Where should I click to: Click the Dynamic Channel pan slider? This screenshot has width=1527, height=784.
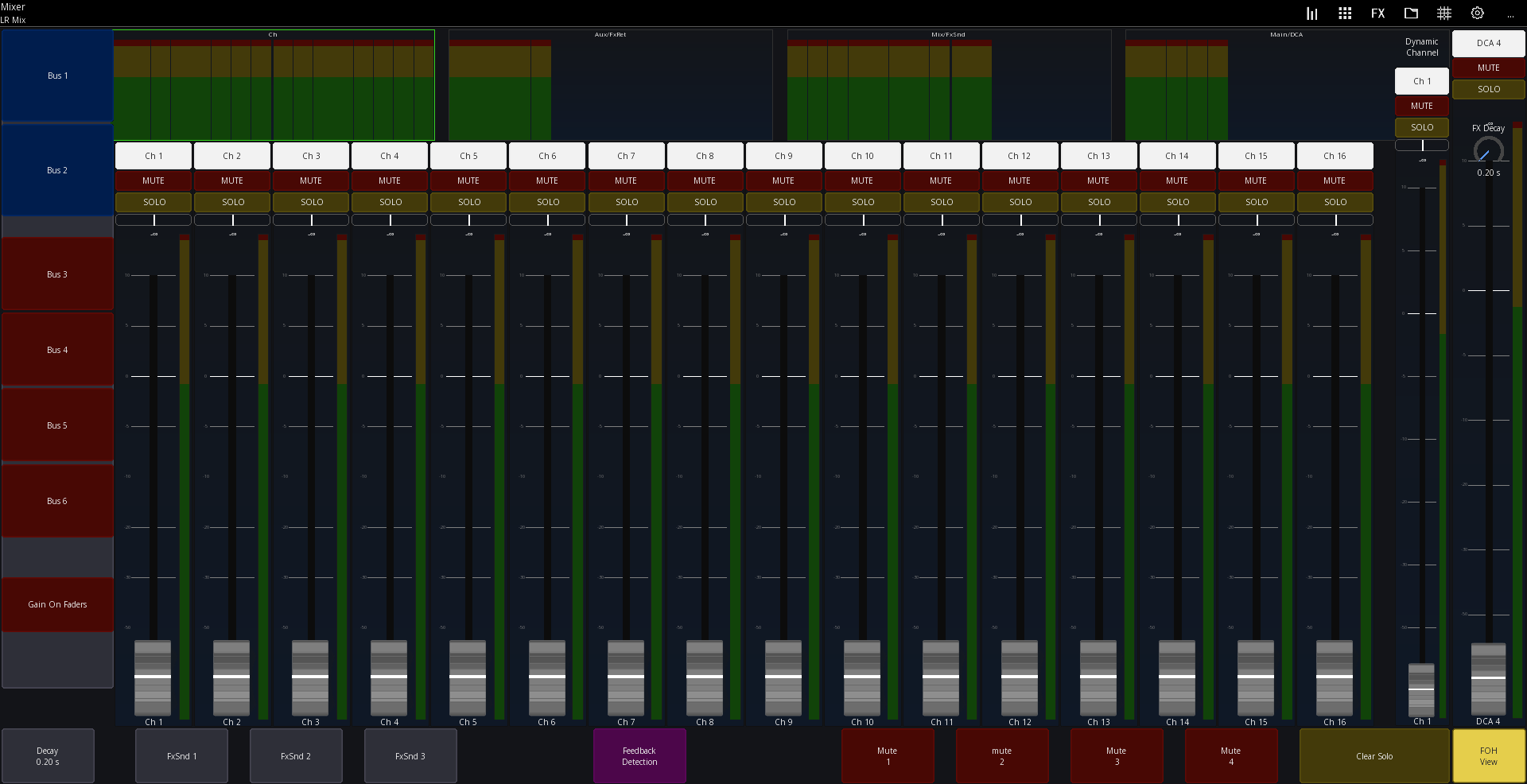coord(1422,146)
